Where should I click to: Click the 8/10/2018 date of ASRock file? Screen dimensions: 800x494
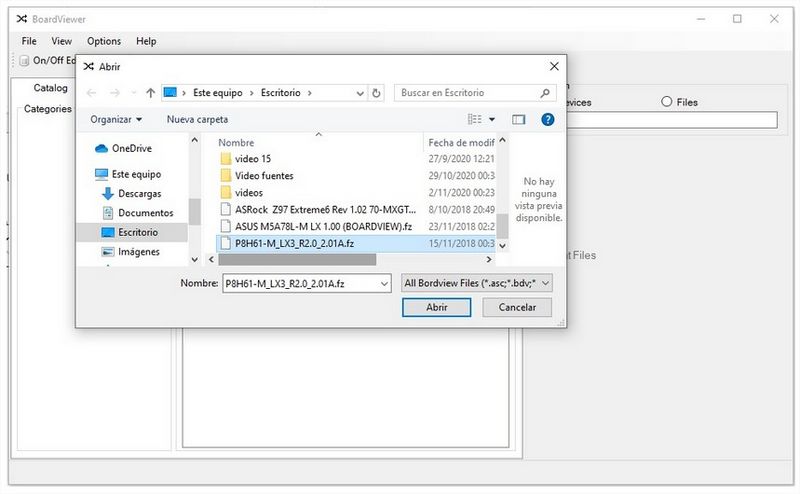coord(461,209)
